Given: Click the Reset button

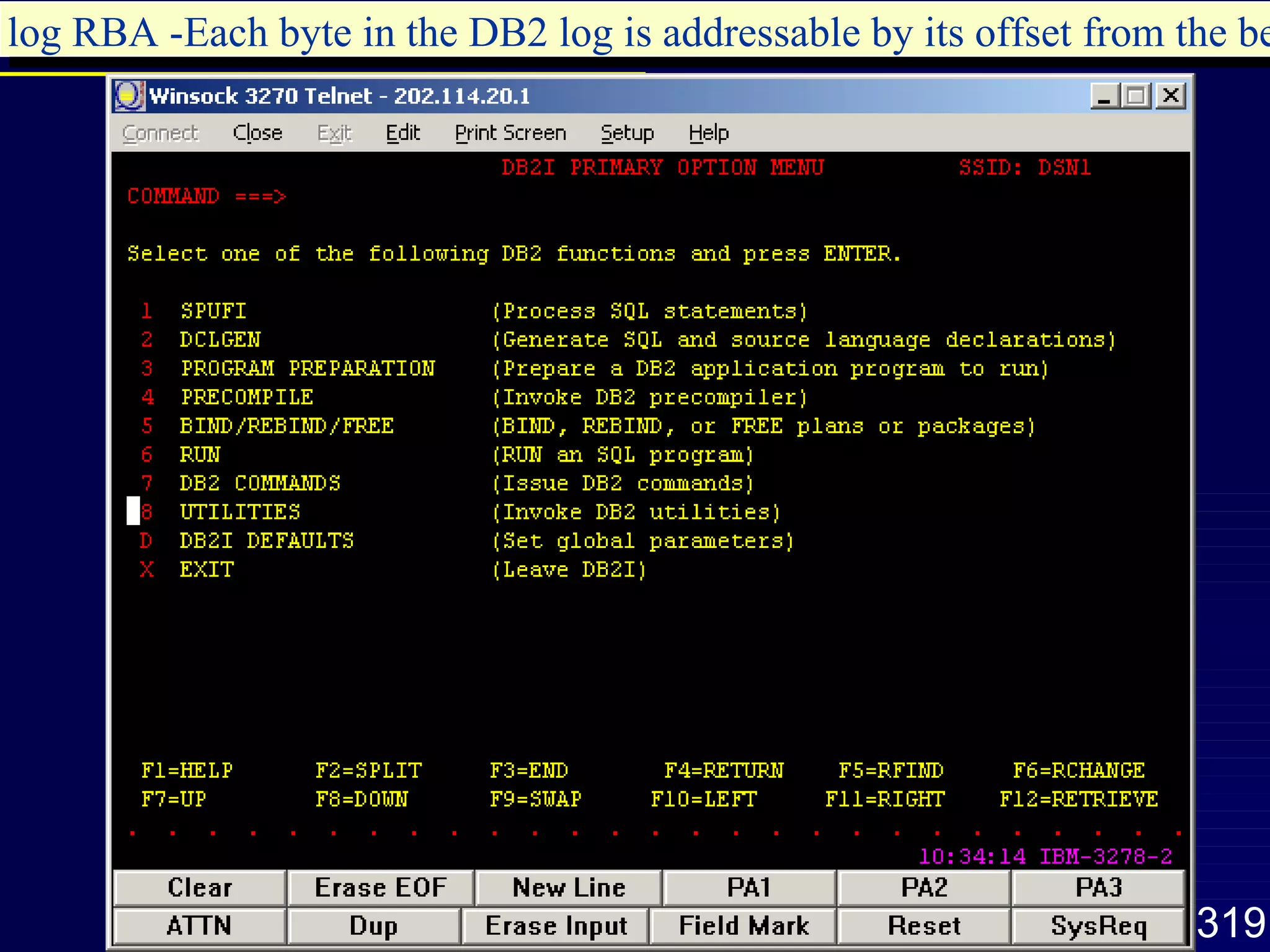Looking at the screenshot, I should pyautogui.click(x=924, y=926).
